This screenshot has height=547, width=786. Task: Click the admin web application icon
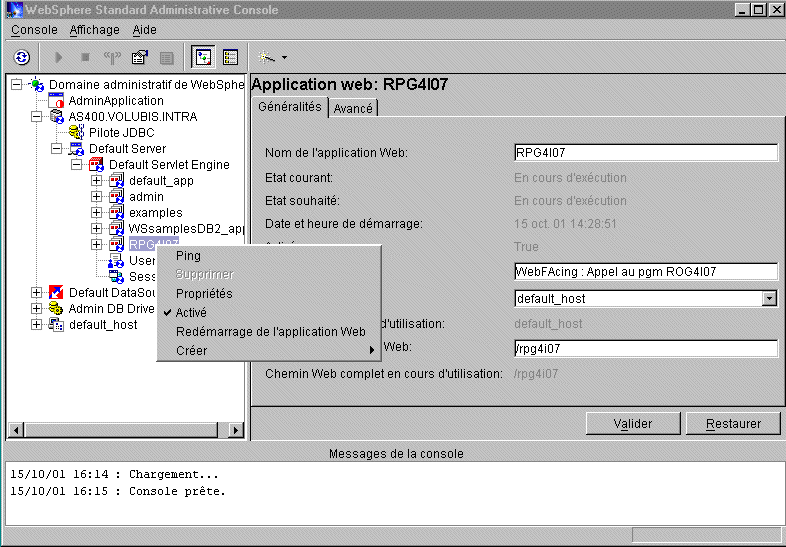point(116,197)
